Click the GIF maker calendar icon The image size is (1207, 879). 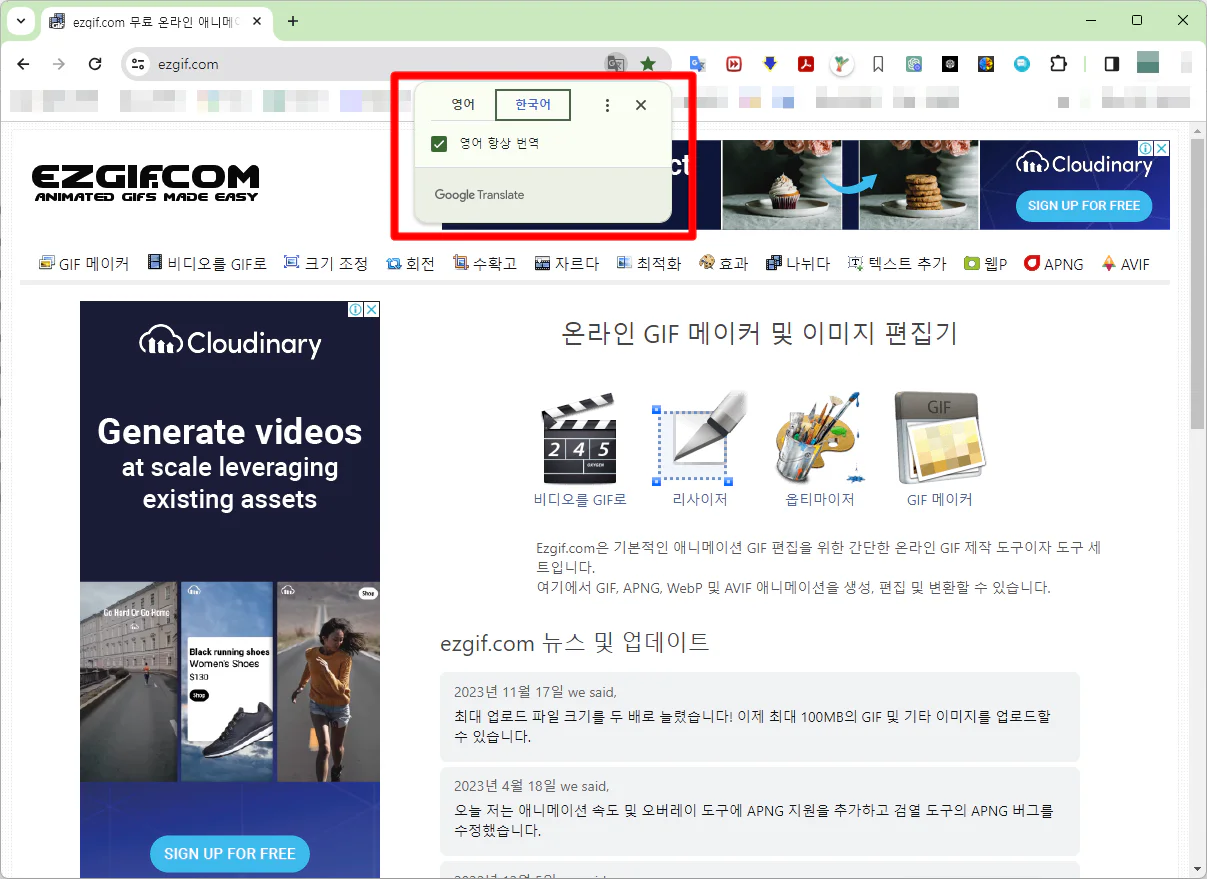point(939,439)
